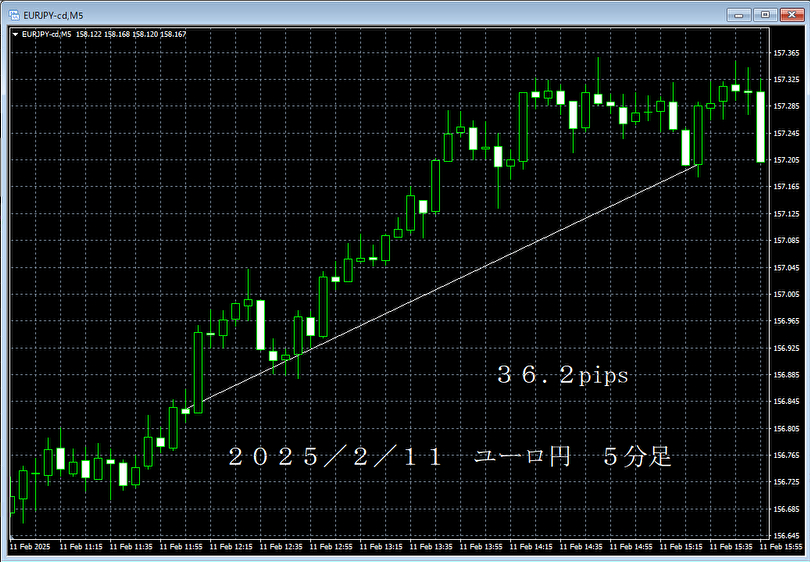Viewport: 810px width, 562px height.
Task: Click the 2025/2/11 ユーロ円 5分足 label
Action: [450, 457]
